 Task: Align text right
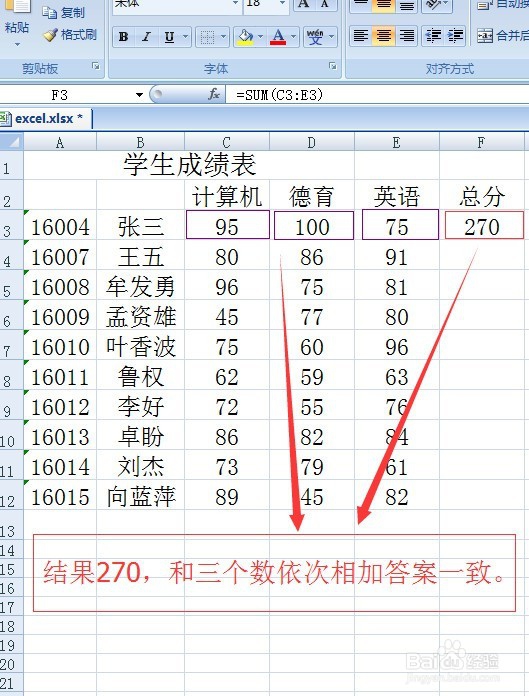[x=407, y=36]
